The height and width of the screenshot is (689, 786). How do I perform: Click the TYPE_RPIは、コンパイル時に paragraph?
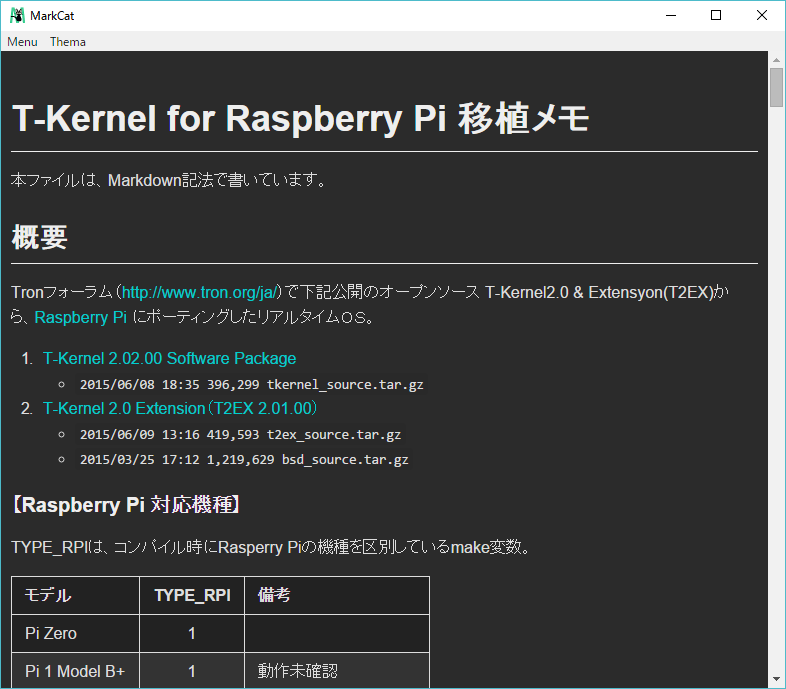(x=271, y=547)
